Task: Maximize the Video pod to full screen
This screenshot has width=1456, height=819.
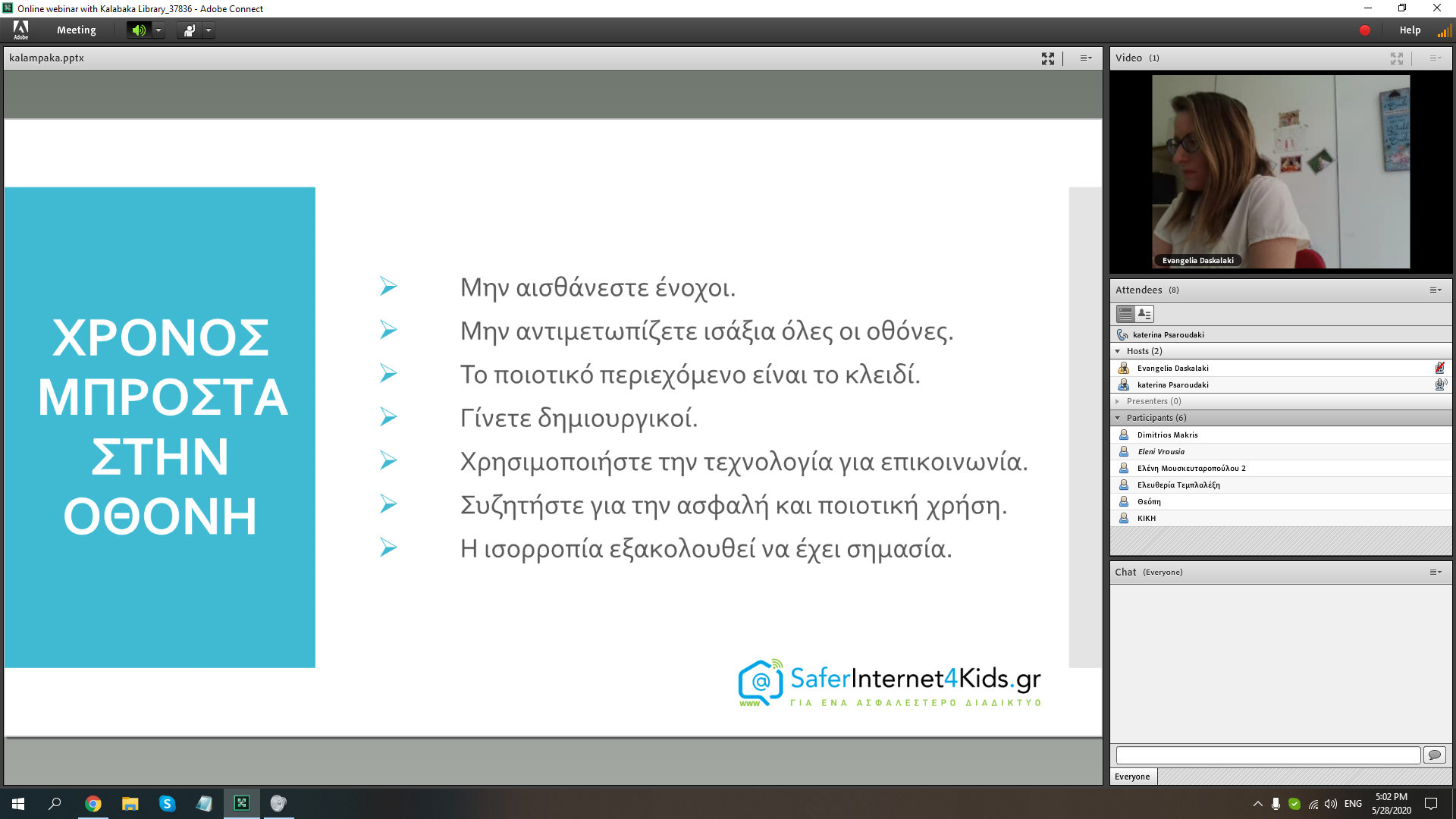Action: [1397, 58]
